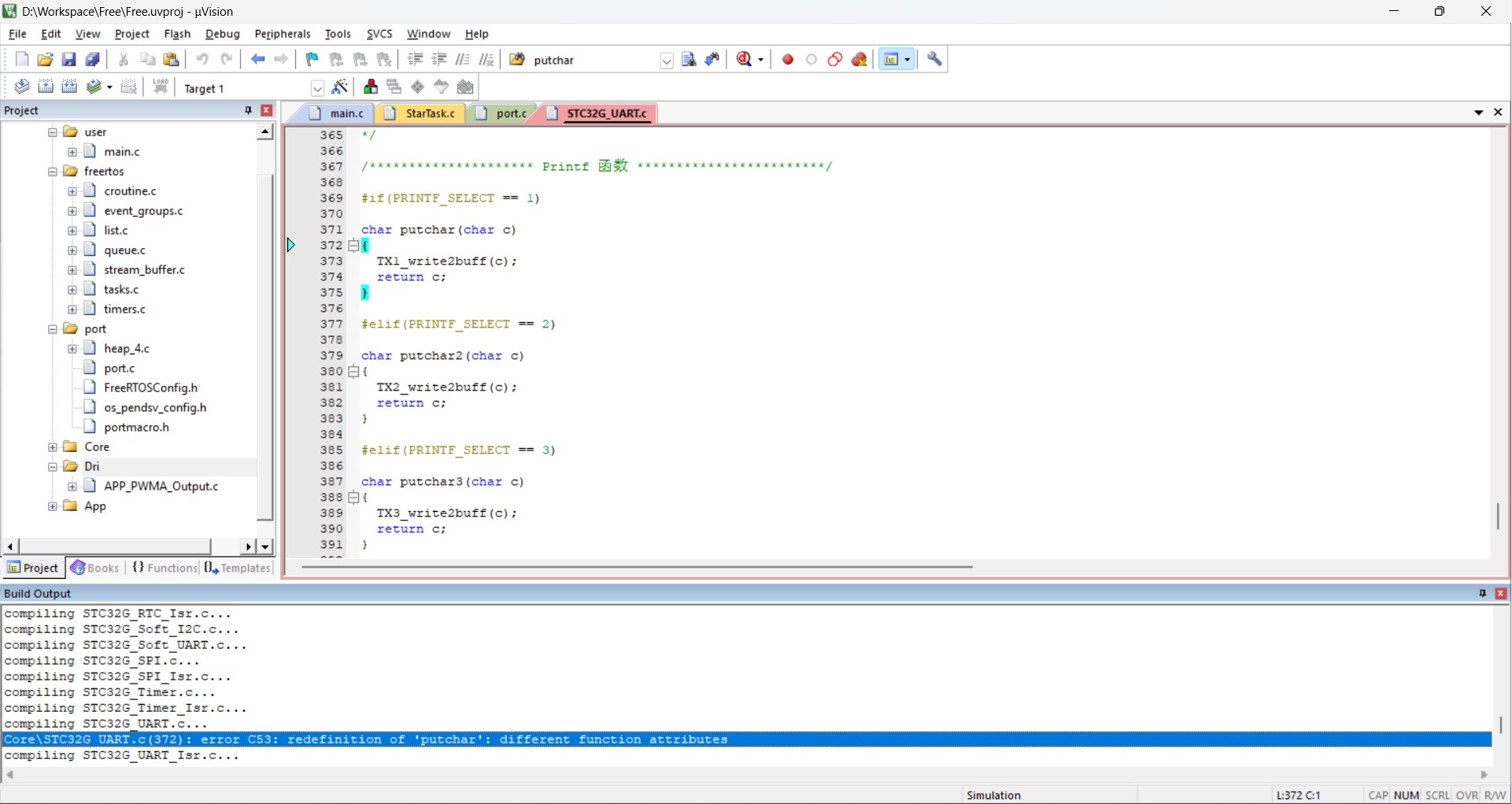The height and width of the screenshot is (804, 1512).
Task: Open the Target 1 selection dropdown
Action: pos(317,88)
